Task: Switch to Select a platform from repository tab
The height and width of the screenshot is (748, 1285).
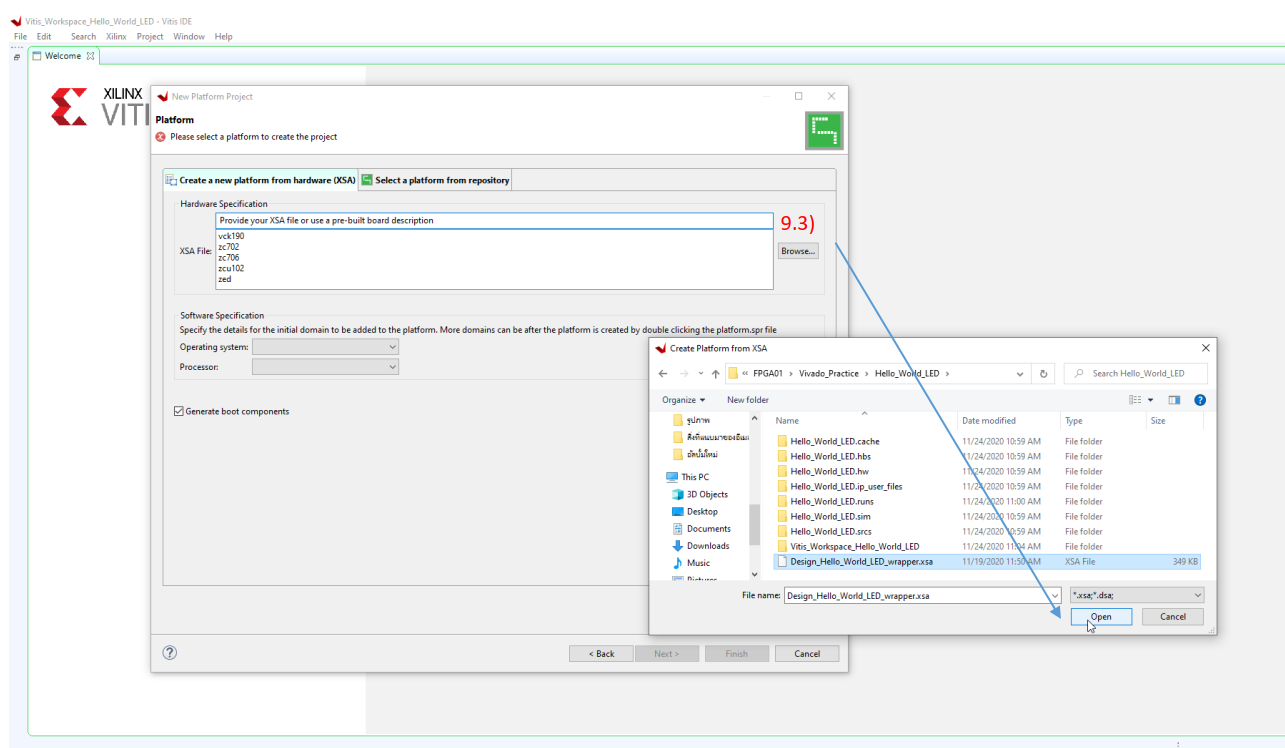Action: [x=435, y=180]
